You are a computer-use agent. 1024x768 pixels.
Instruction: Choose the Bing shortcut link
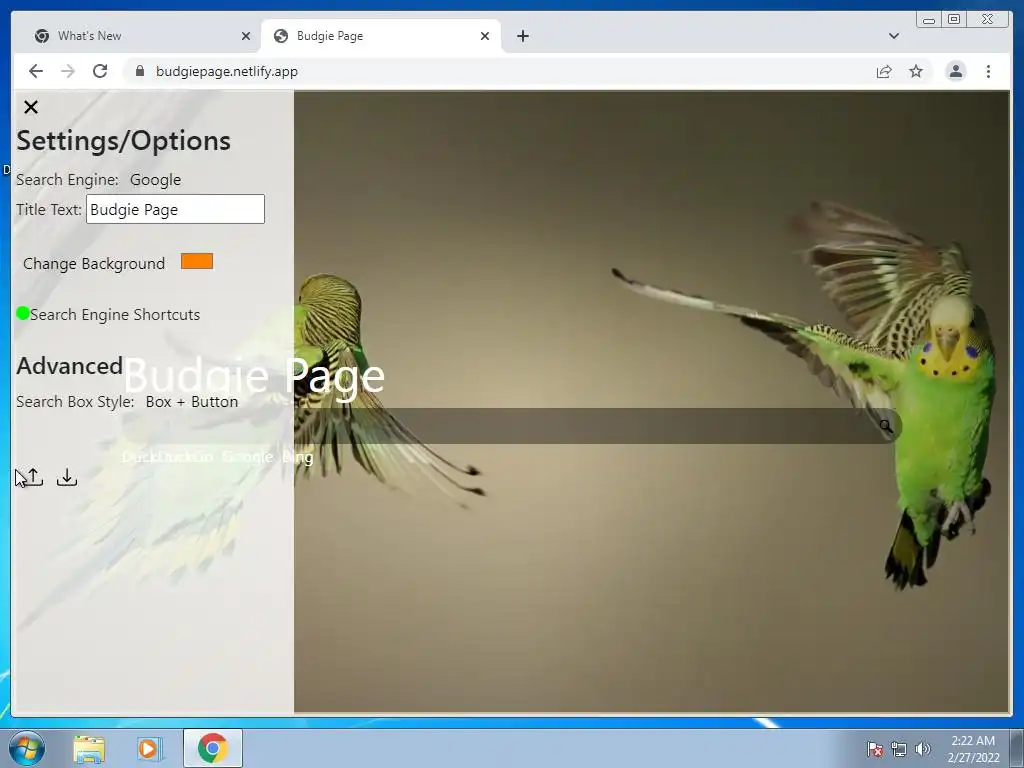pyautogui.click(x=298, y=457)
